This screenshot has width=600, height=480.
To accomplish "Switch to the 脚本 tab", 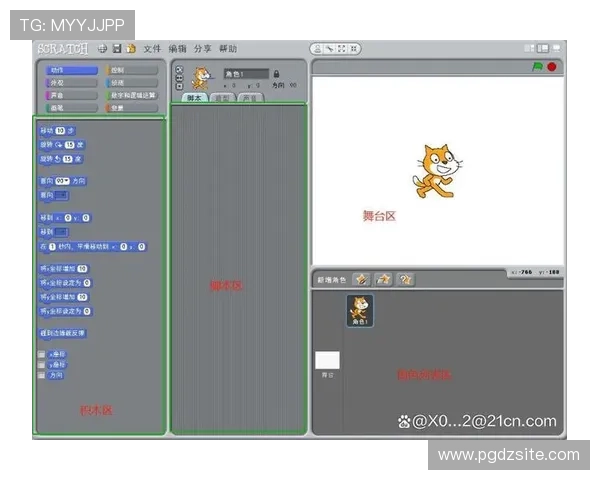I will click(194, 98).
